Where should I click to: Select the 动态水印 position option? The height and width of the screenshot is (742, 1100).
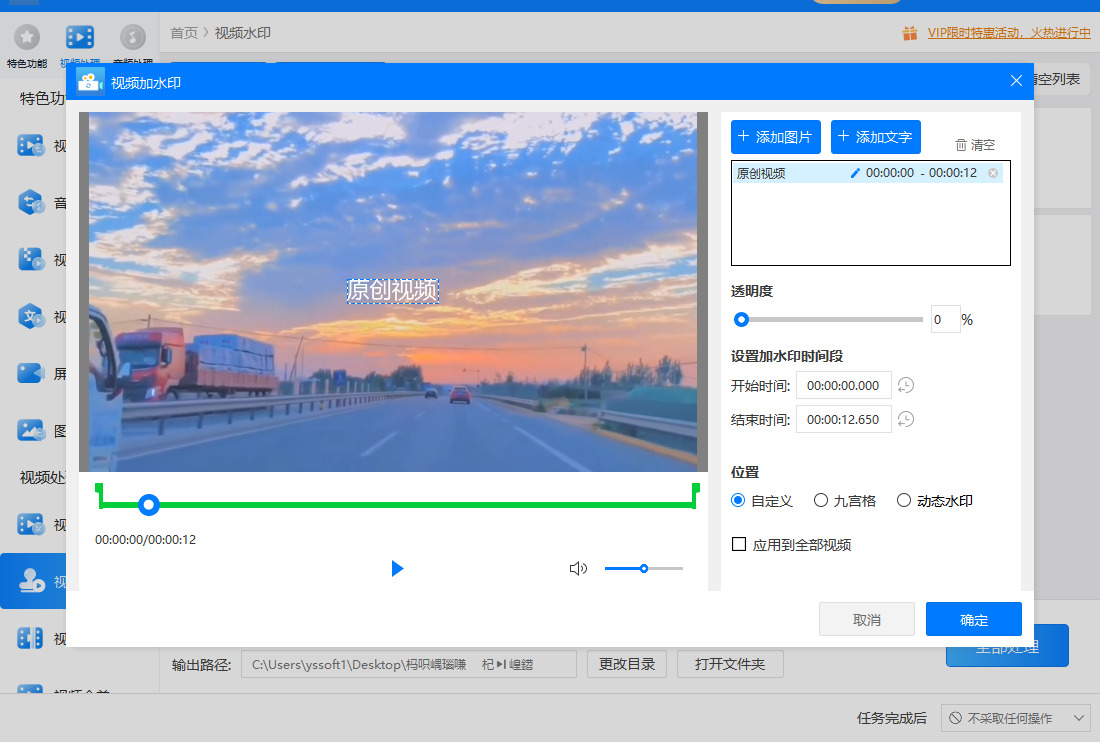pos(934,501)
